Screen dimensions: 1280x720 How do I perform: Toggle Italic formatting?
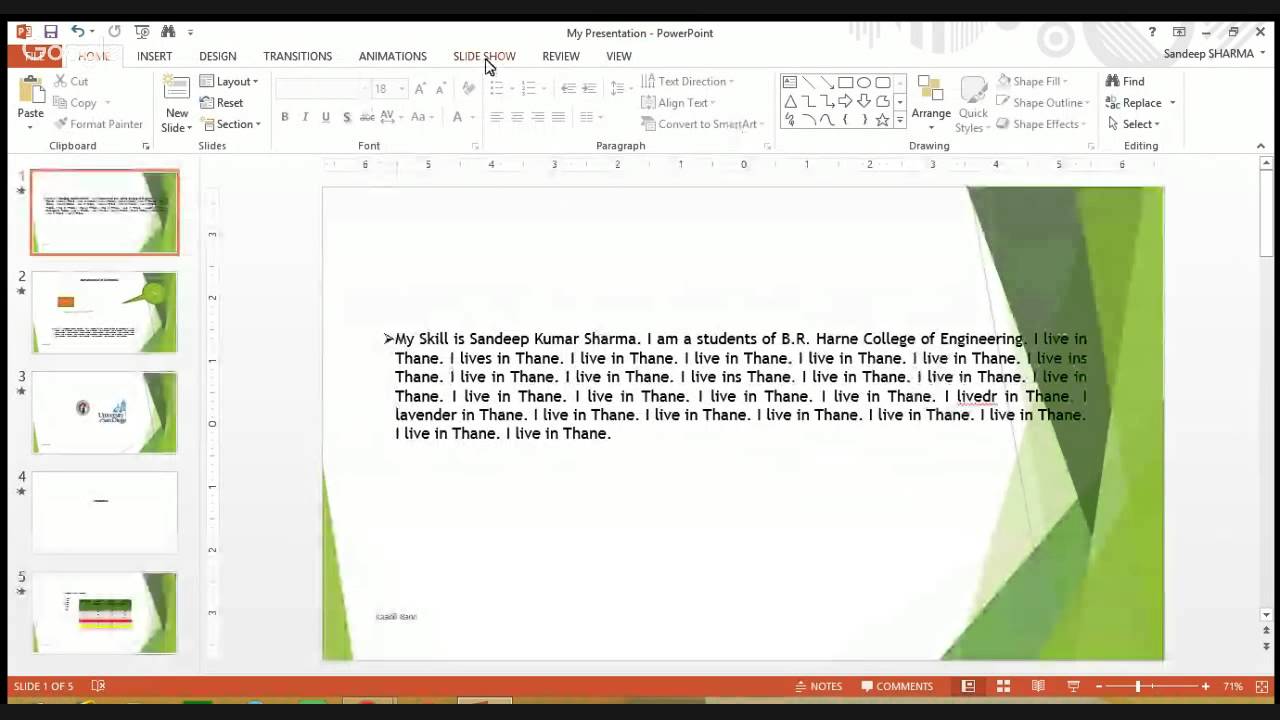[305, 117]
